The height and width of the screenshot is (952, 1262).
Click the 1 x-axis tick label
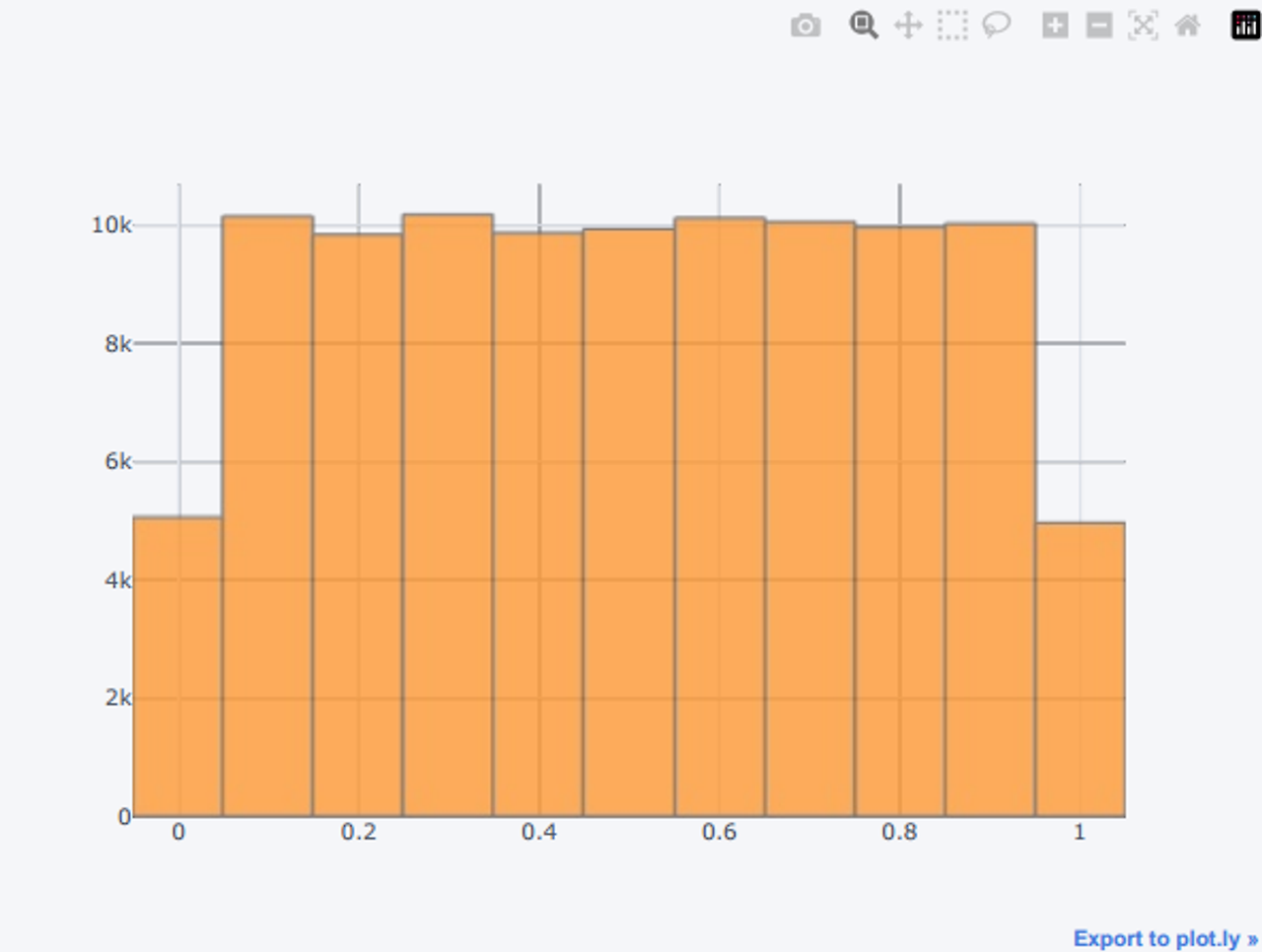tap(1080, 832)
